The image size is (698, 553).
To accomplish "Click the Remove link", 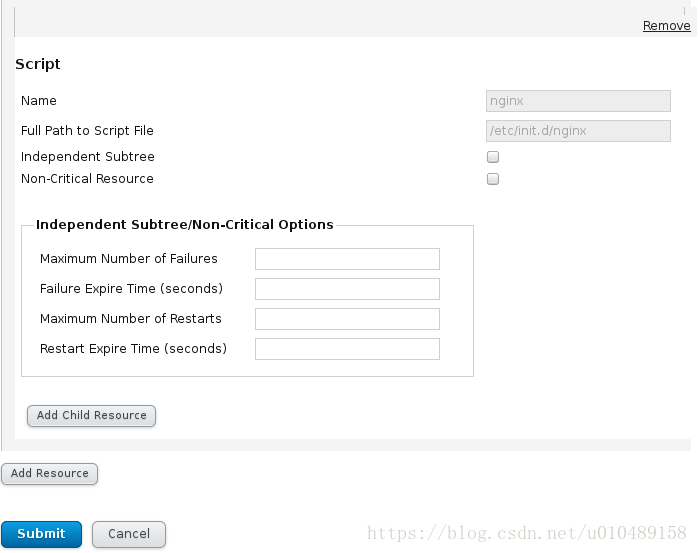I will point(666,26).
